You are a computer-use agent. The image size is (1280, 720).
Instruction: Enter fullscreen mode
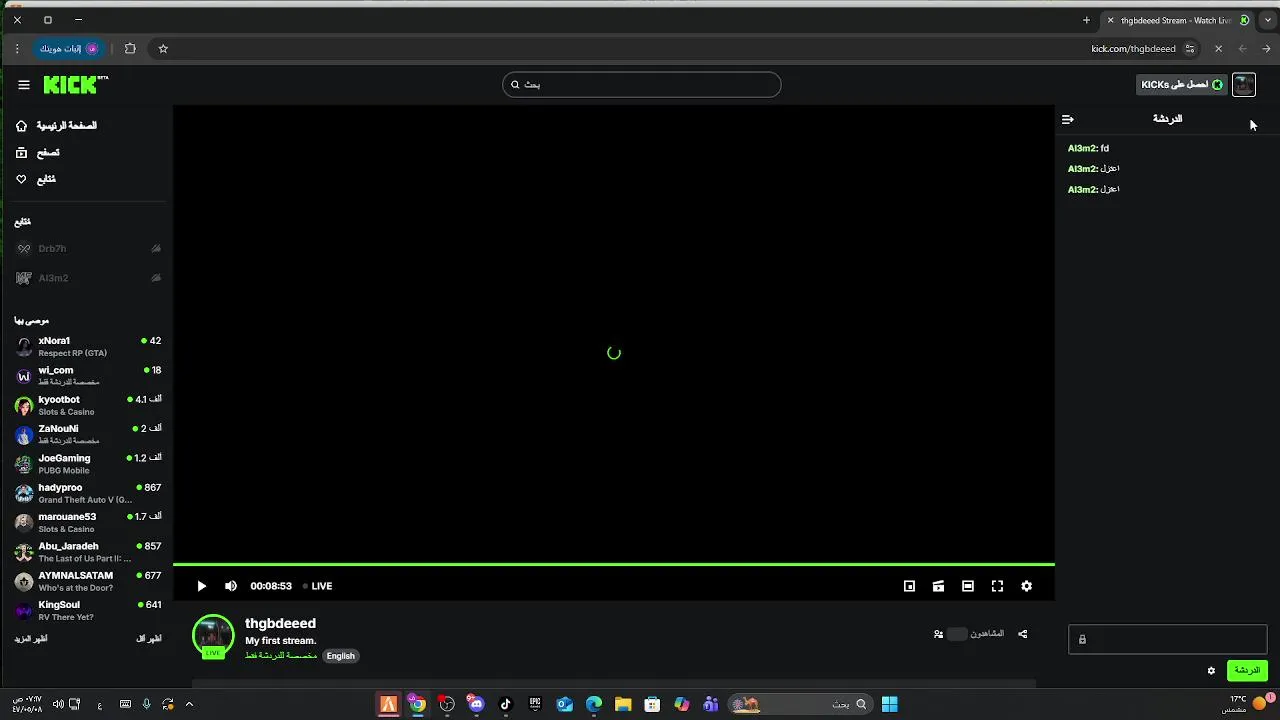[997, 586]
